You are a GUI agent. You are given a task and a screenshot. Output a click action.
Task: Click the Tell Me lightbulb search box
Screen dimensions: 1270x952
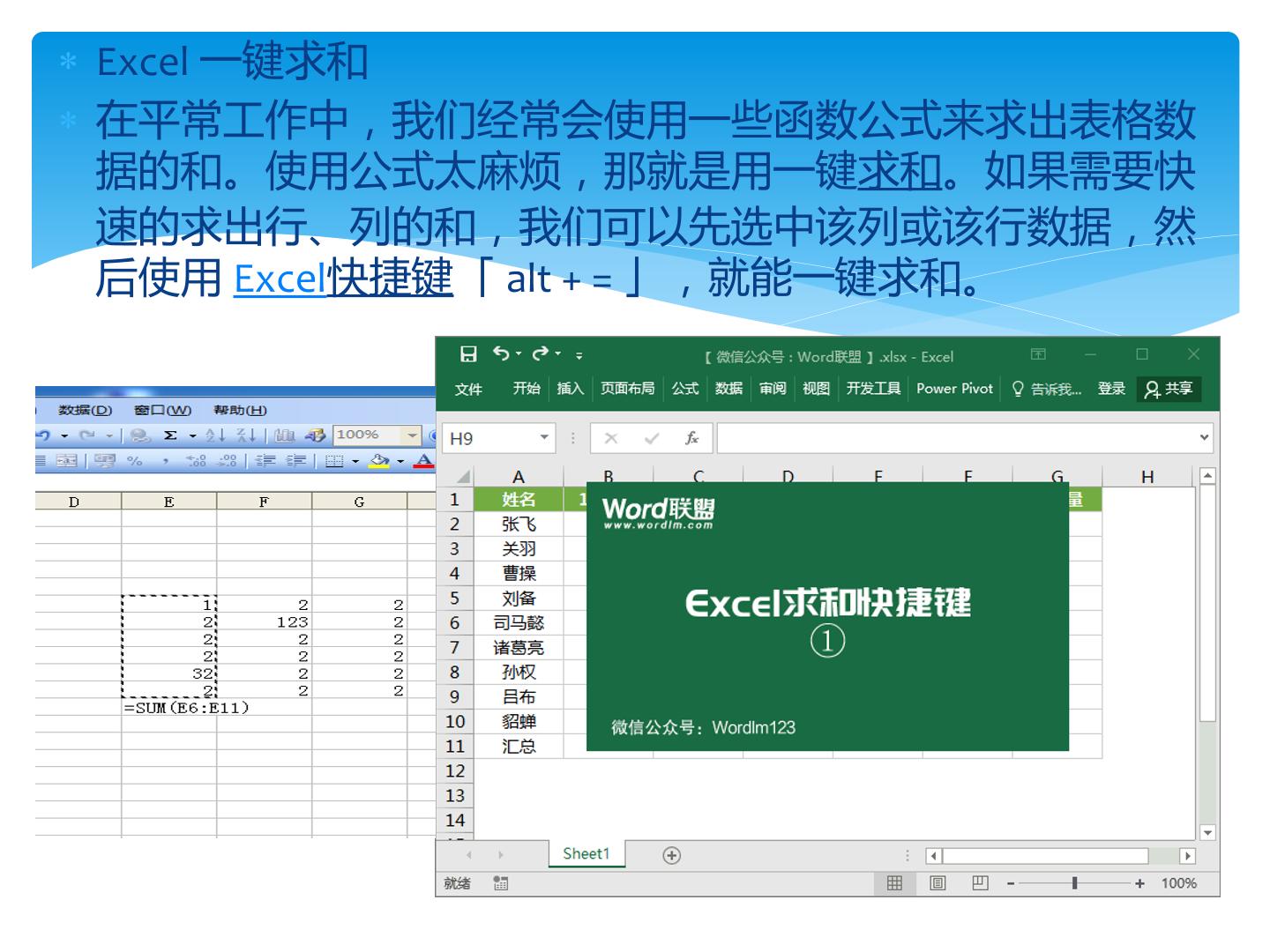coord(1047,389)
